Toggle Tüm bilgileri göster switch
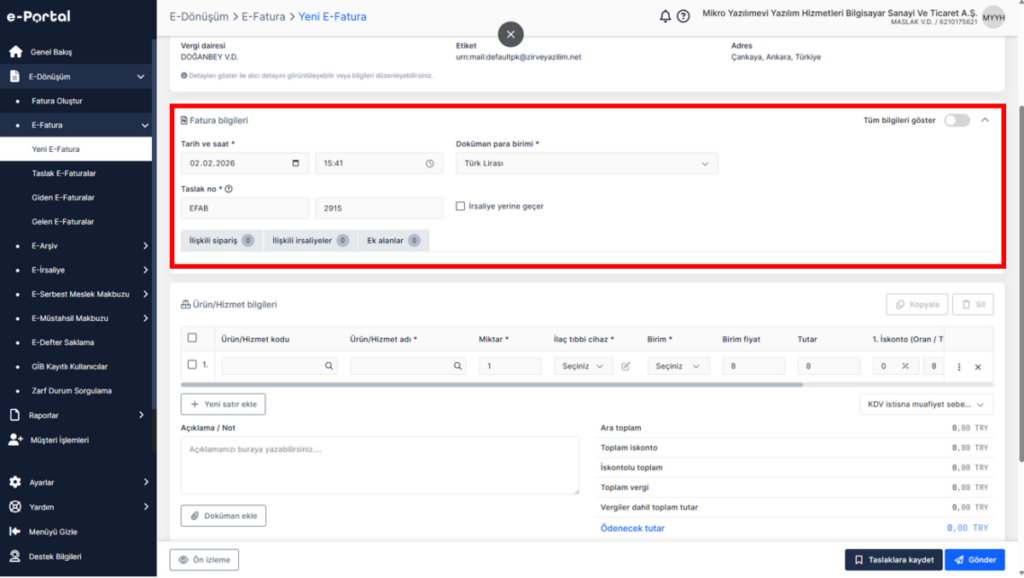 (957, 120)
